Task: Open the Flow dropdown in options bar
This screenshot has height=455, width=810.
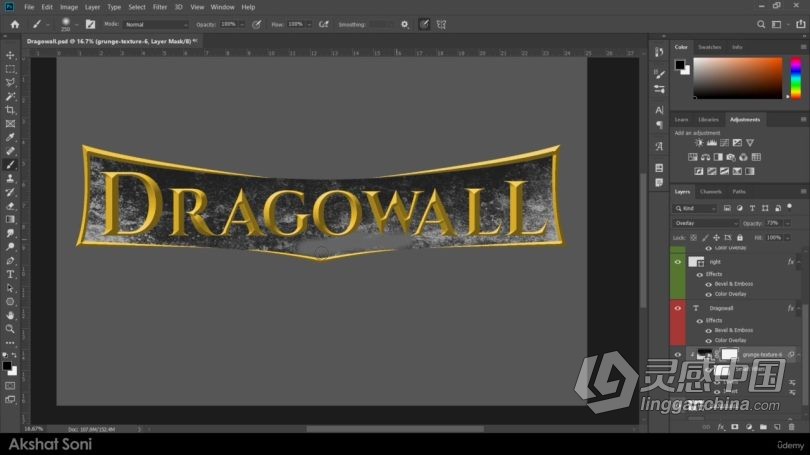Action: point(309,24)
